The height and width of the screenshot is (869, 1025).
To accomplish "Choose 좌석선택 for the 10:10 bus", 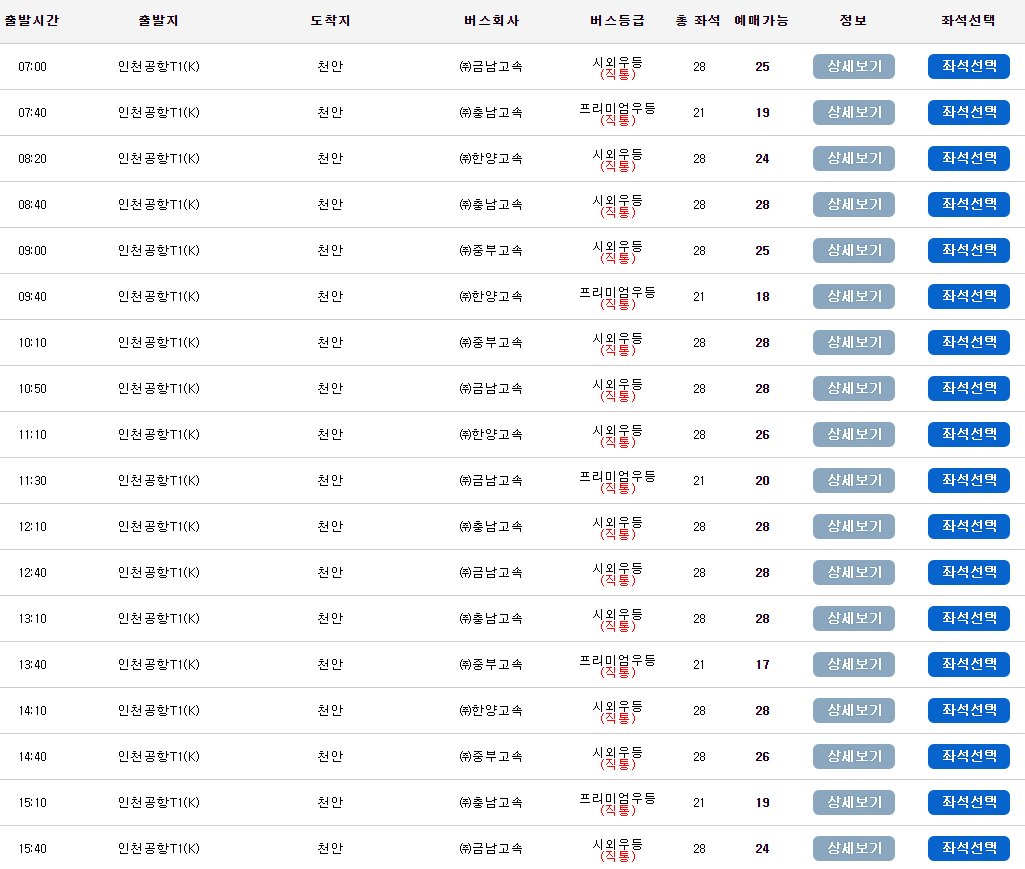I will coord(969,343).
